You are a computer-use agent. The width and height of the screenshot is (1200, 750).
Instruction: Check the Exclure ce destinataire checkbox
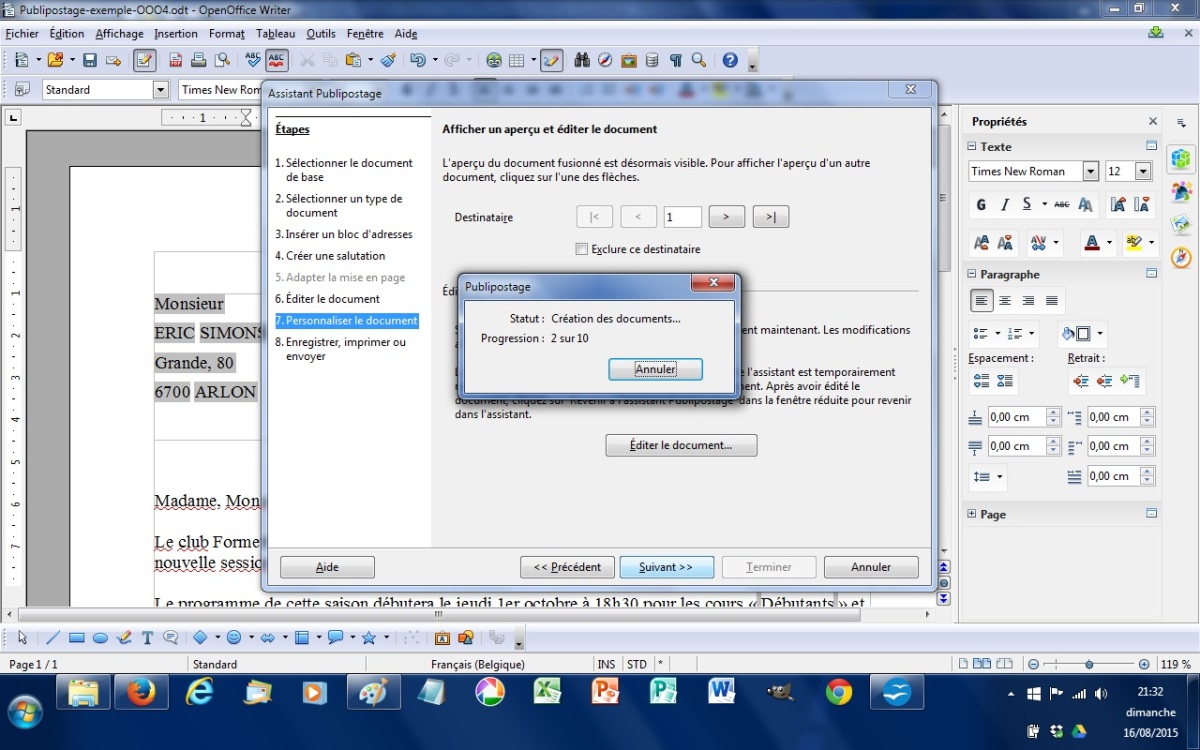pyautogui.click(x=582, y=249)
